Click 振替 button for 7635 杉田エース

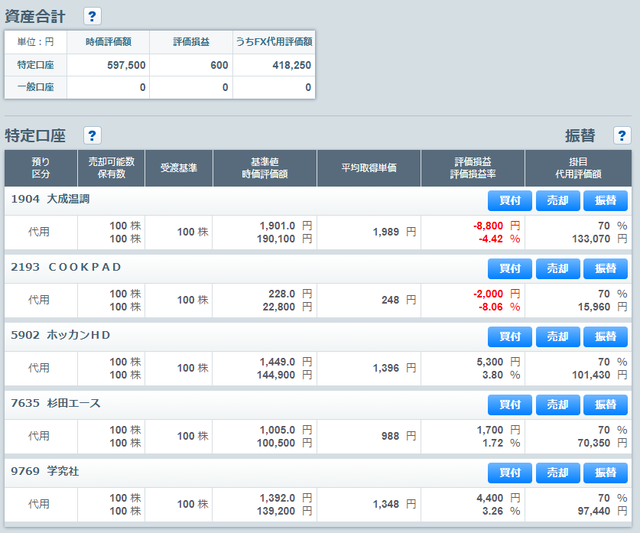[605, 405]
